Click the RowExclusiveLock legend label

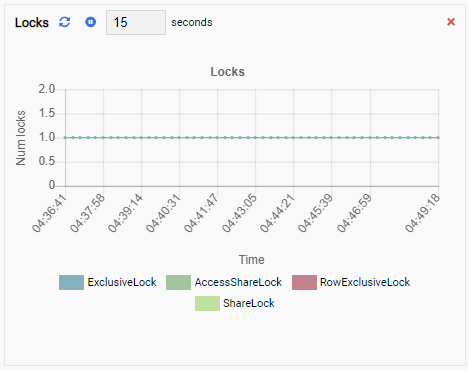point(365,282)
